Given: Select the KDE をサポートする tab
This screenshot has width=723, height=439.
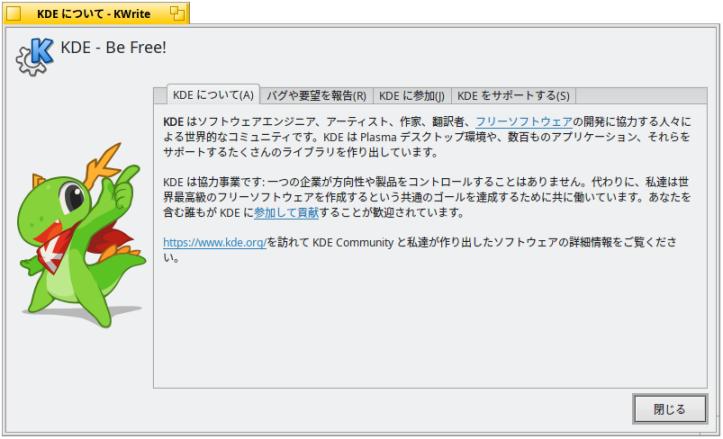Looking at the screenshot, I should point(513,95).
